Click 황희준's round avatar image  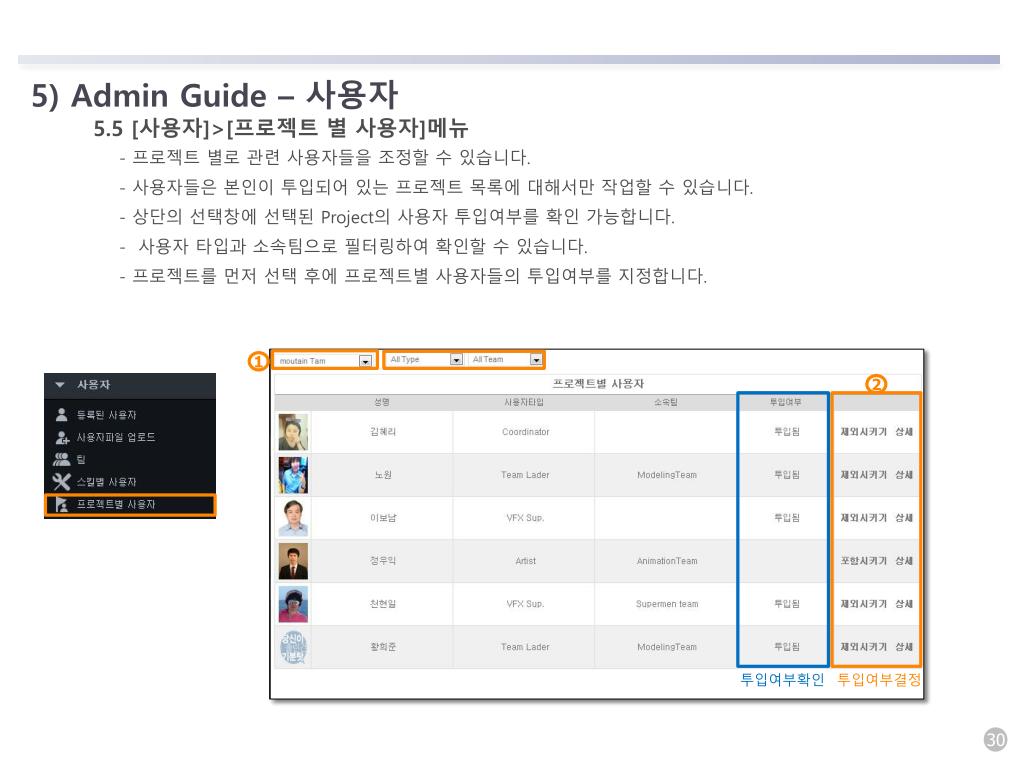coord(293,647)
